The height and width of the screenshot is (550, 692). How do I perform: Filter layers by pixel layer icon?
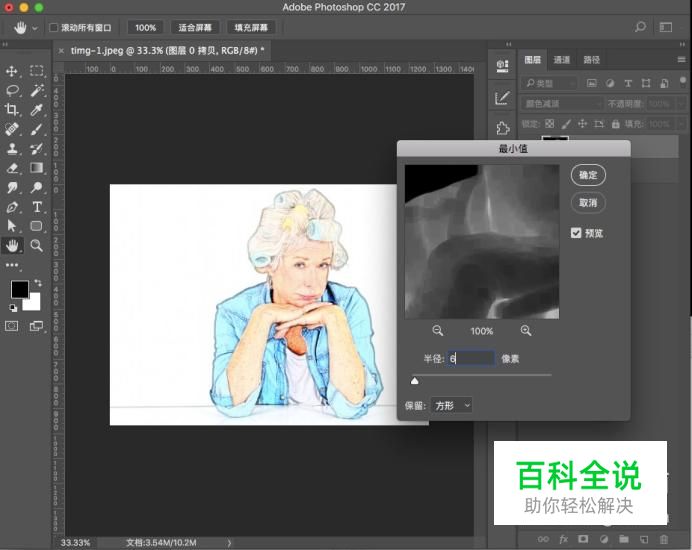pyautogui.click(x=591, y=83)
